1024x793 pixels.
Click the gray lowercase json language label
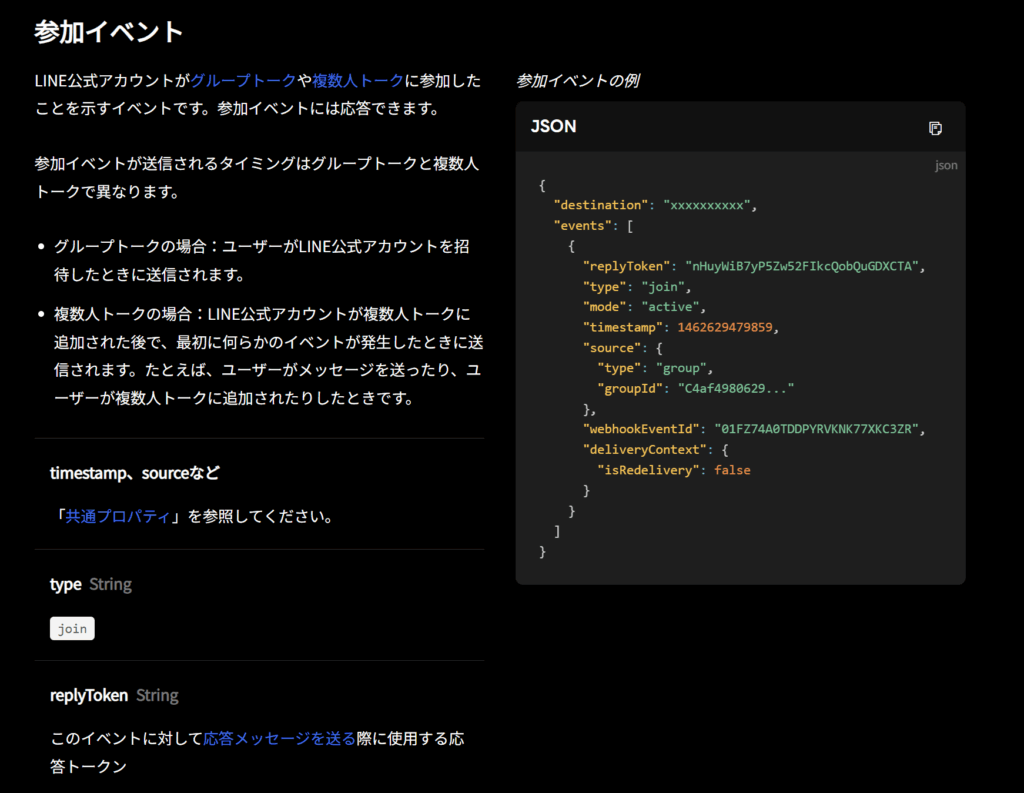(x=946, y=165)
